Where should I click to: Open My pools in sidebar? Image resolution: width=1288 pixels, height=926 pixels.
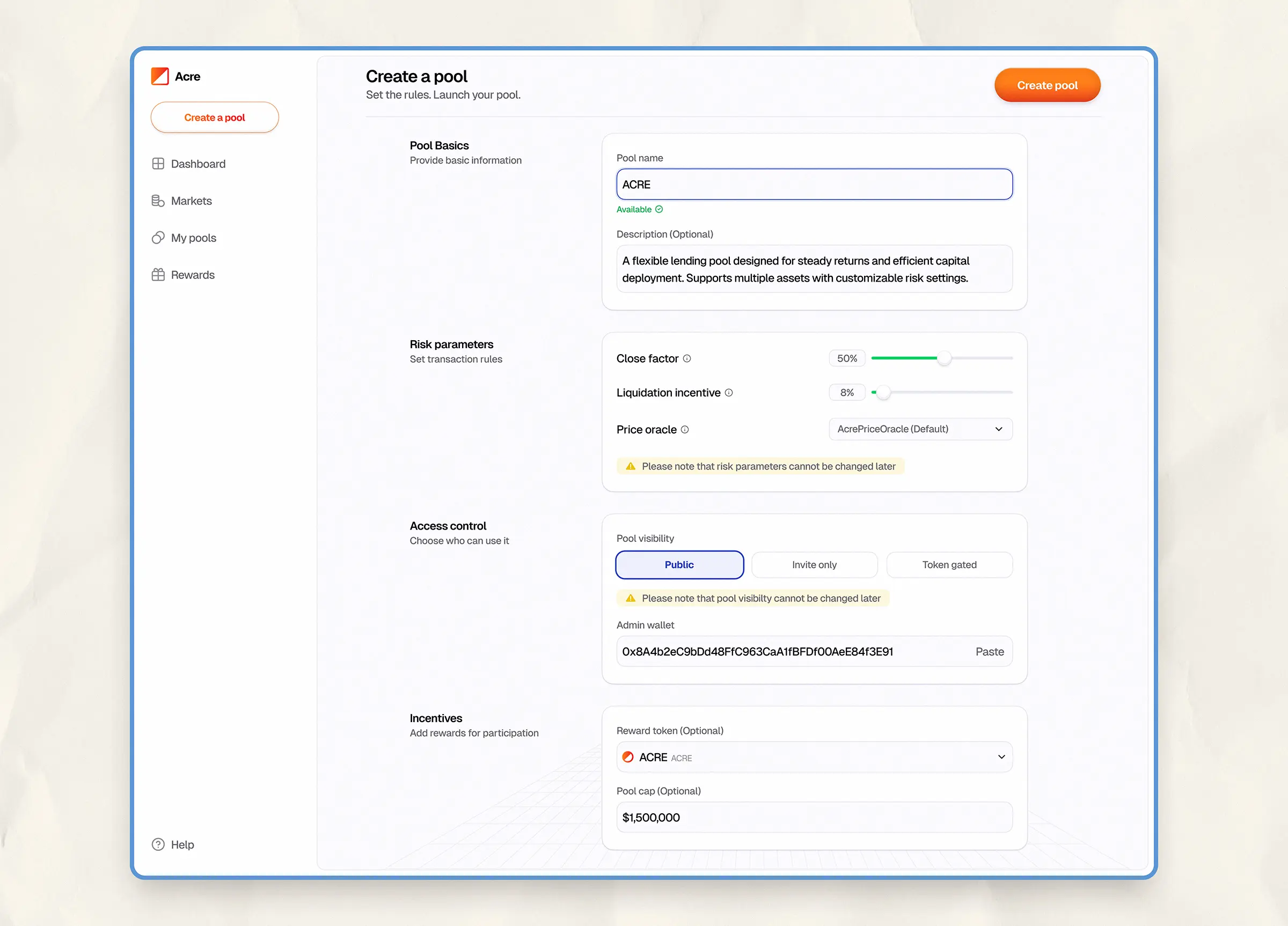184,237
